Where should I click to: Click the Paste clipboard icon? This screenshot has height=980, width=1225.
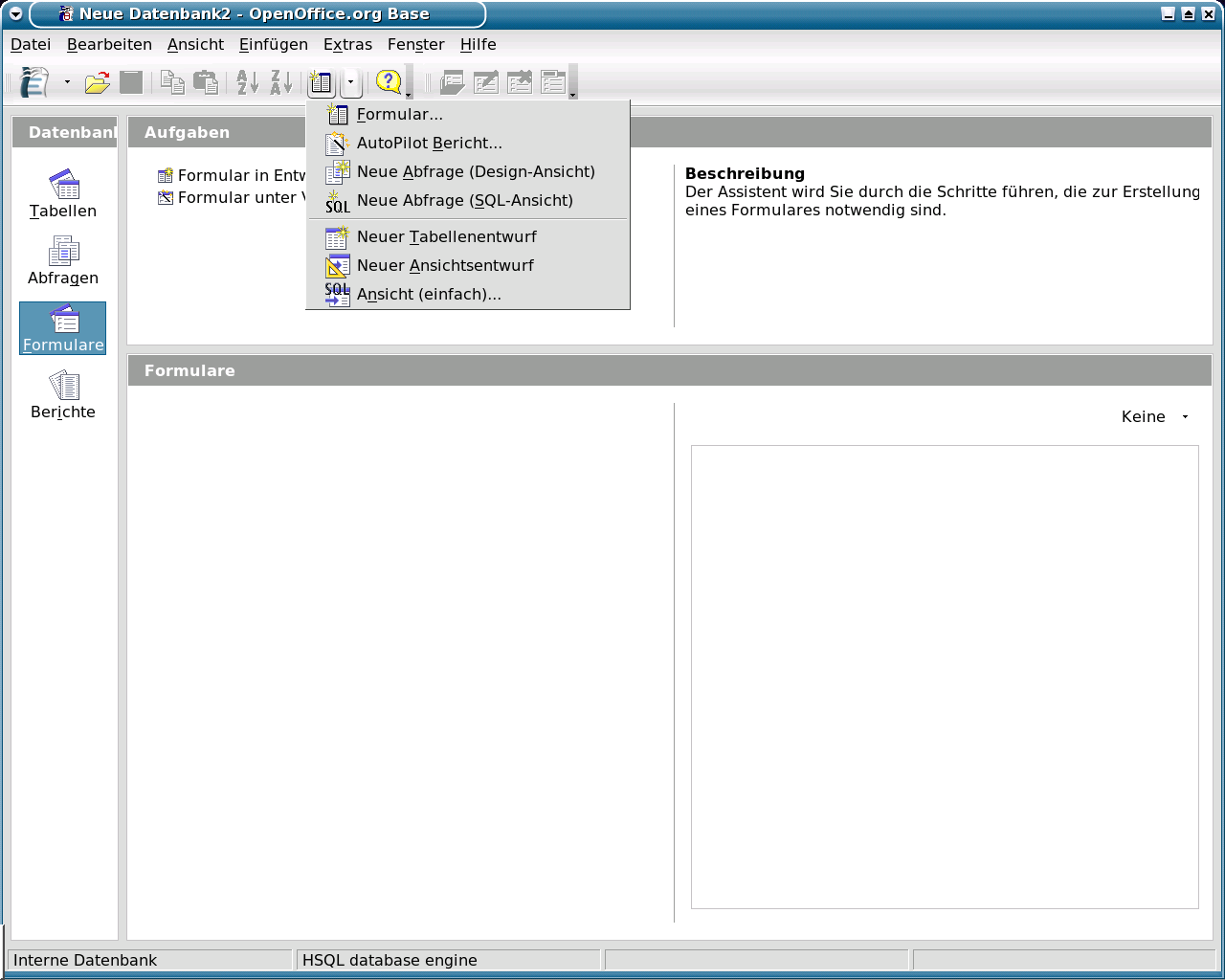[205, 82]
